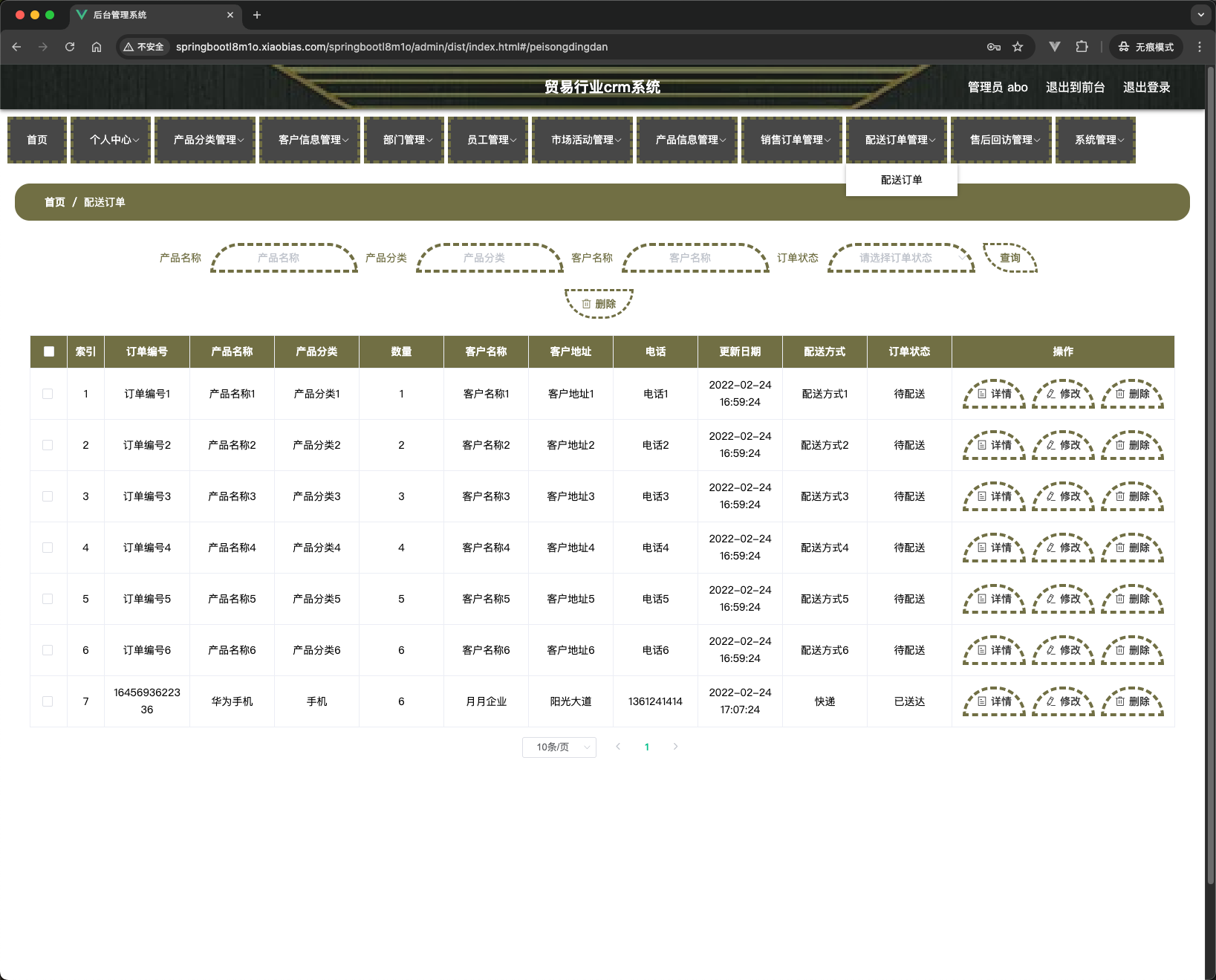Open the 配送订单管理 menu
Viewport: 1216px width, 980px height.
point(897,140)
